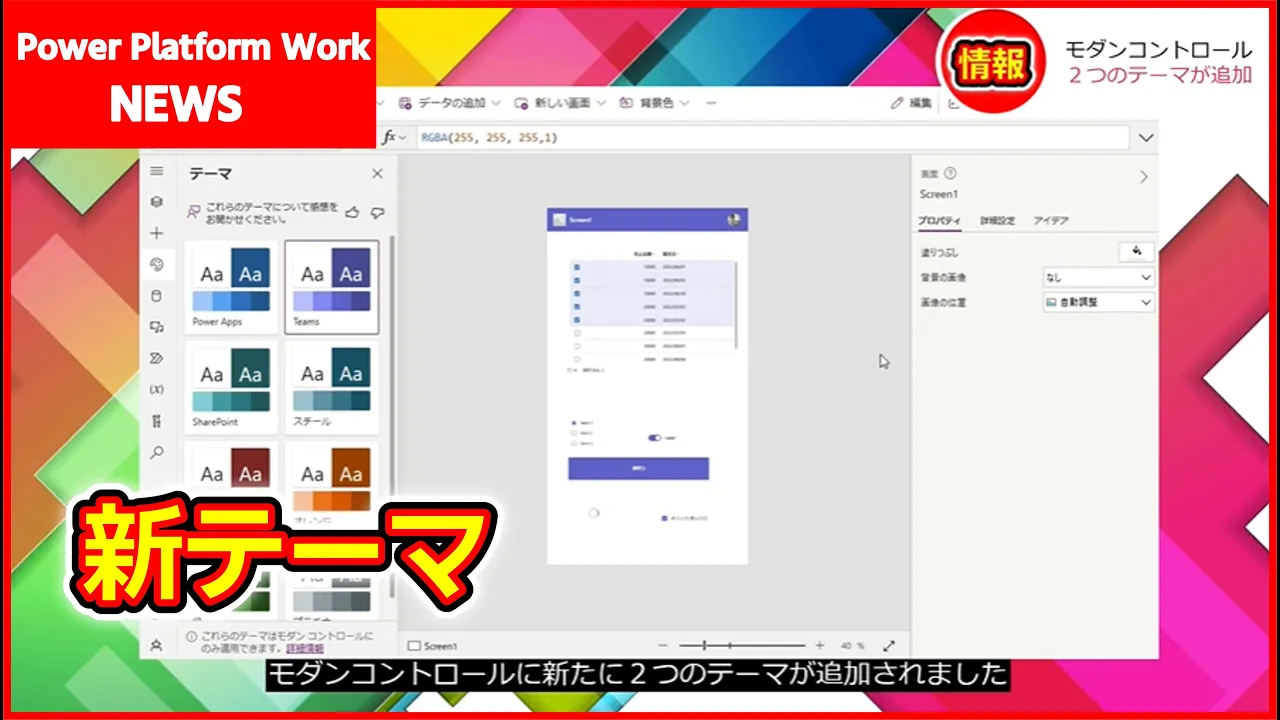Switch to the 詳細設定 tab
The height and width of the screenshot is (720, 1280).
pos(997,220)
